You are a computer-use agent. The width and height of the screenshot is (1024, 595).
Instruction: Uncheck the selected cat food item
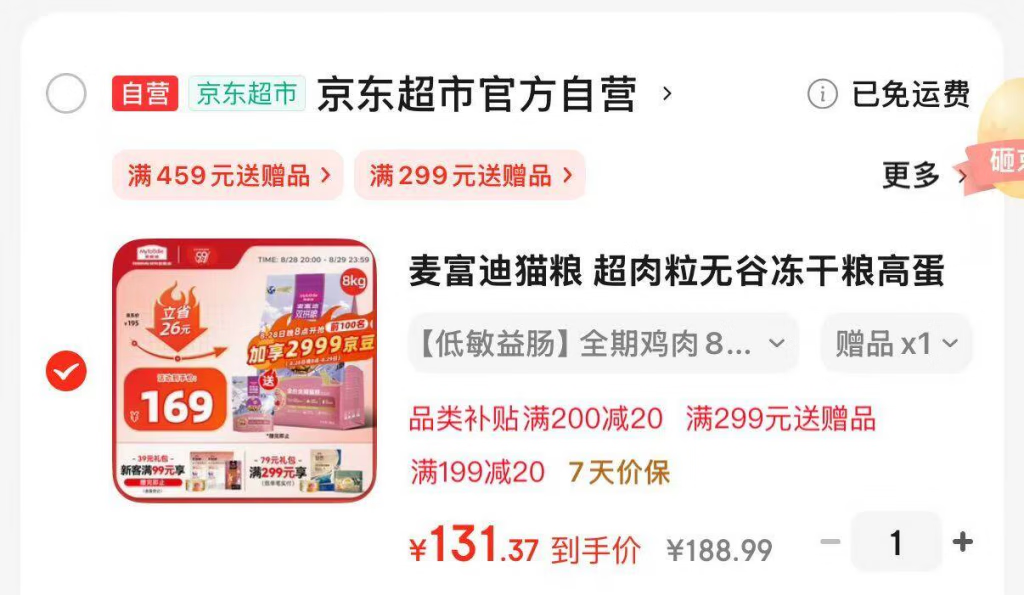point(66,371)
